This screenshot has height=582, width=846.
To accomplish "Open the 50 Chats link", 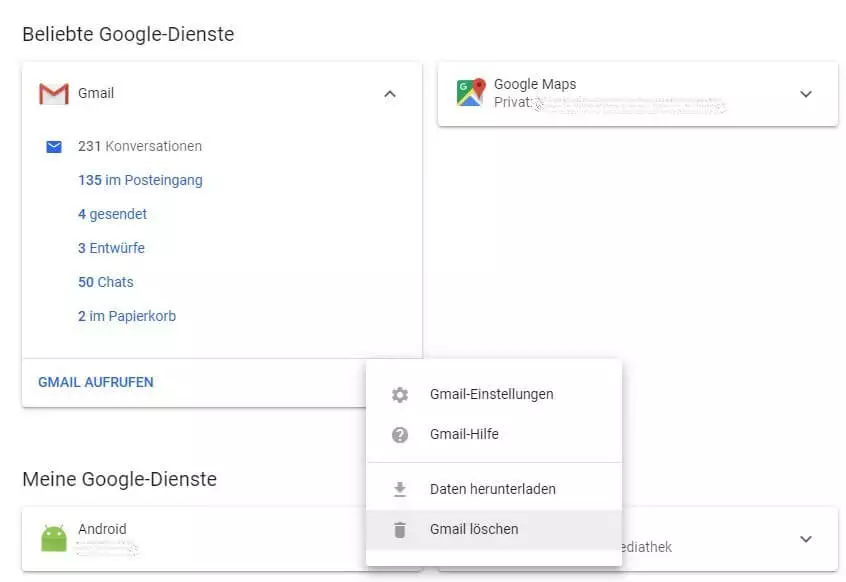I will point(106,282).
